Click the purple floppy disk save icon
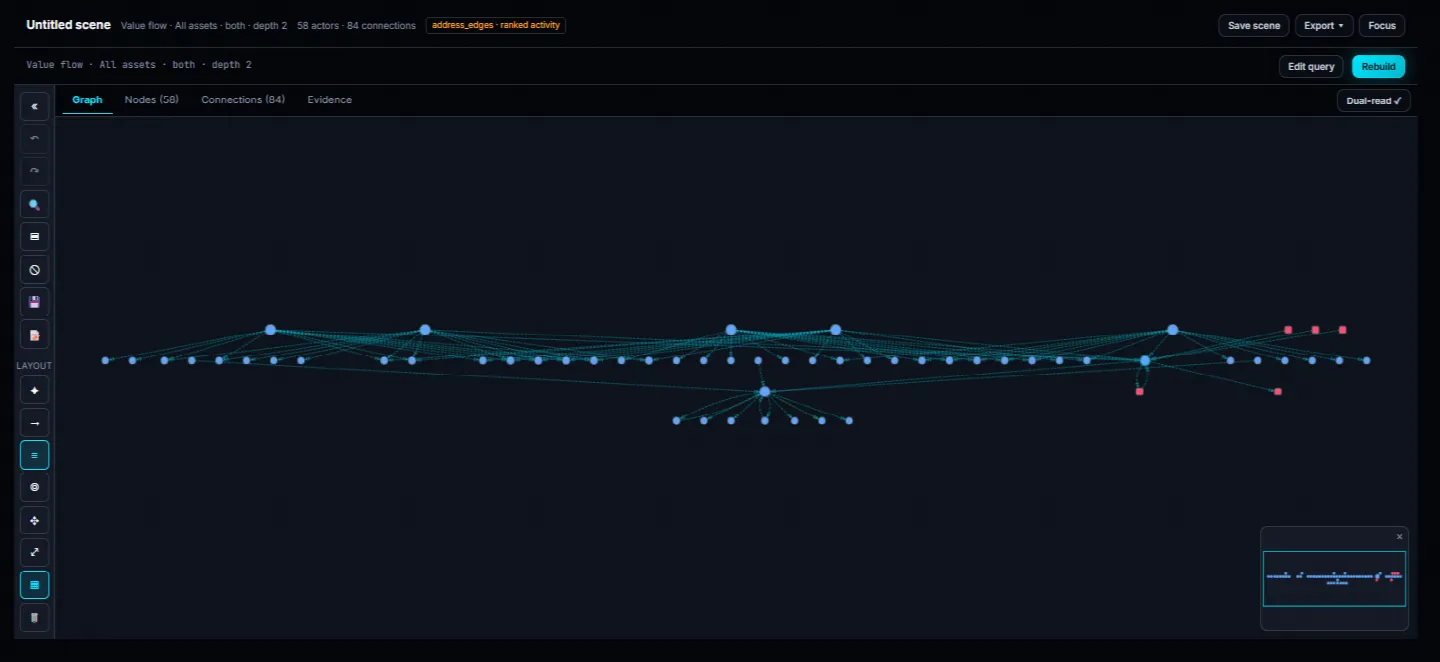The image size is (1440, 662). click(x=34, y=302)
